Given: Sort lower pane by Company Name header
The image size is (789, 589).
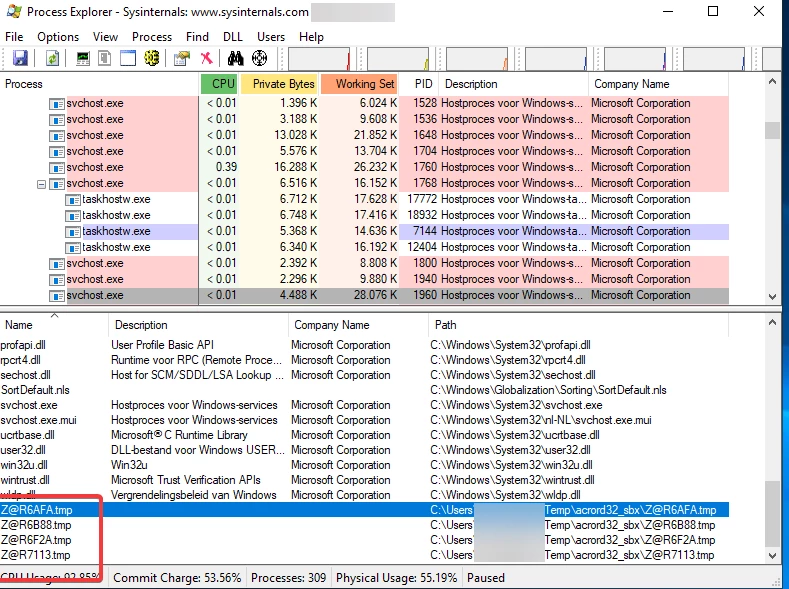Looking at the screenshot, I should pyautogui.click(x=358, y=325).
